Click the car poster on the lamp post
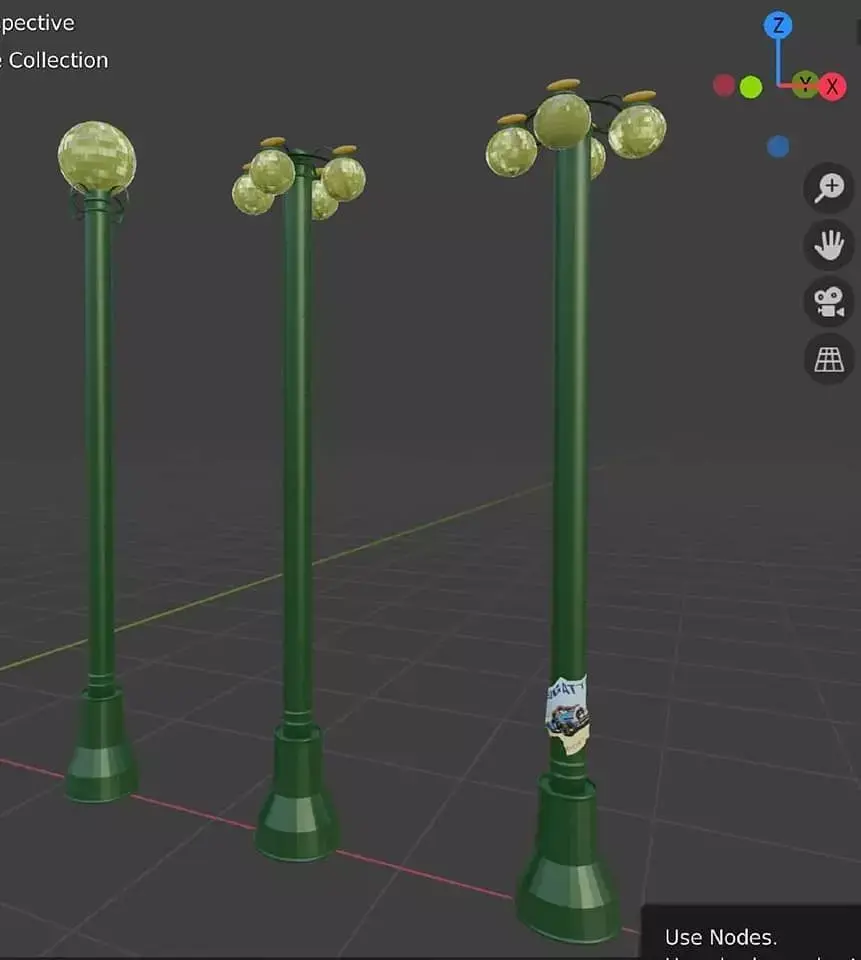The image size is (861, 960). pos(567,714)
